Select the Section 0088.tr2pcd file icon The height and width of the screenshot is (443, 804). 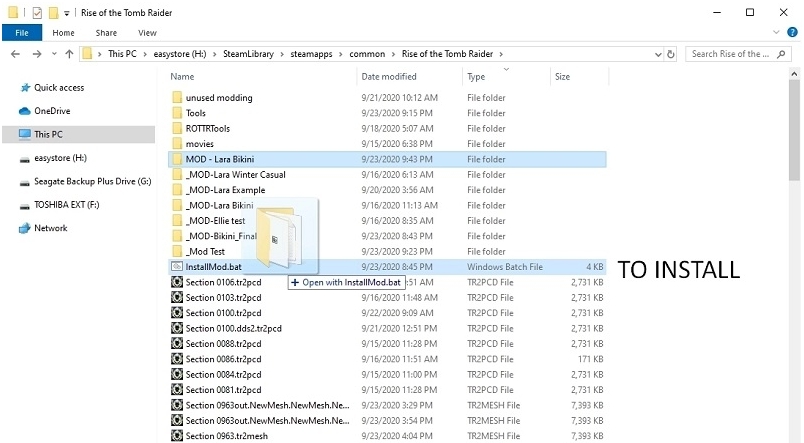point(177,344)
